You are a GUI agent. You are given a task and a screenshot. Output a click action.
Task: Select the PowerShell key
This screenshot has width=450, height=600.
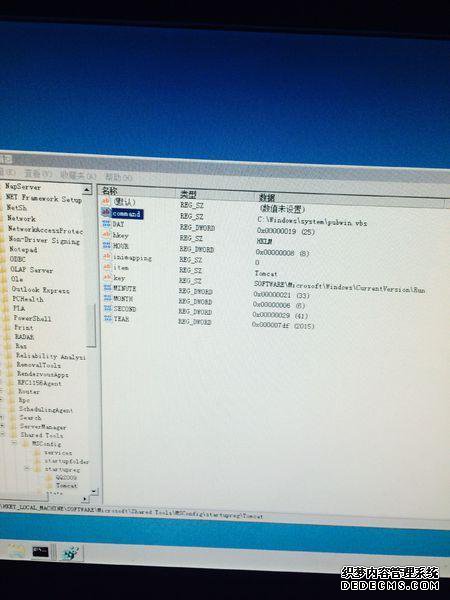coord(33,318)
